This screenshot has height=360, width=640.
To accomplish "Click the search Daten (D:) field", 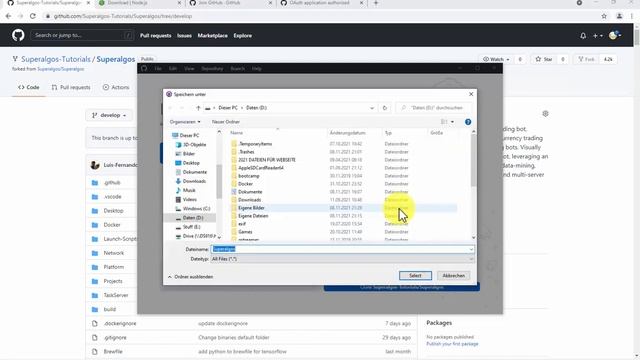I will 433,108.
